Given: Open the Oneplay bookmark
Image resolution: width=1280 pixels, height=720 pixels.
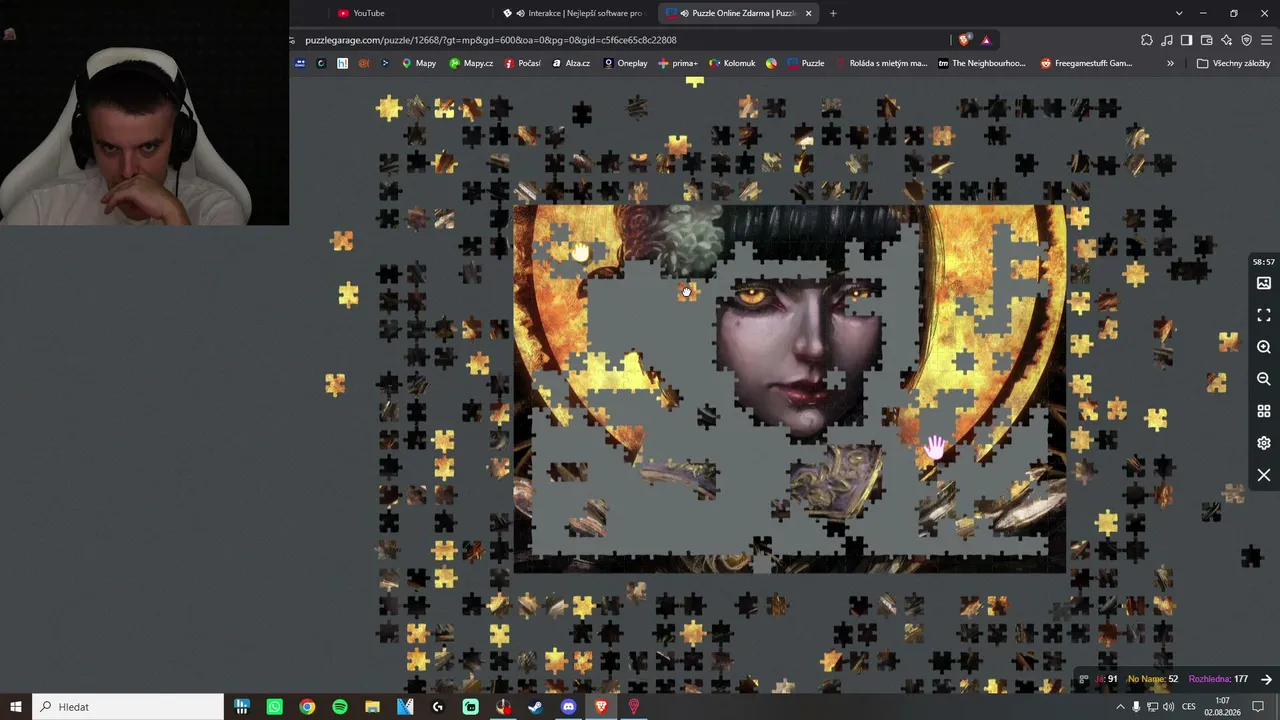Looking at the screenshot, I should pos(625,63).
